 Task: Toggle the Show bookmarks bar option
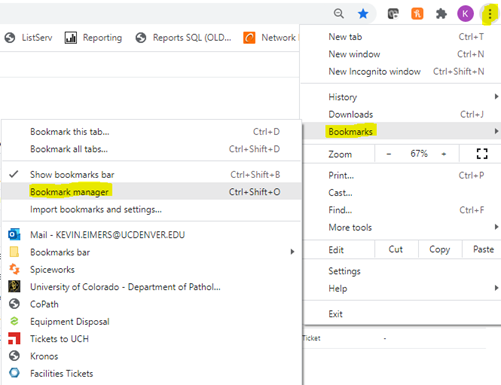(152, 174)
